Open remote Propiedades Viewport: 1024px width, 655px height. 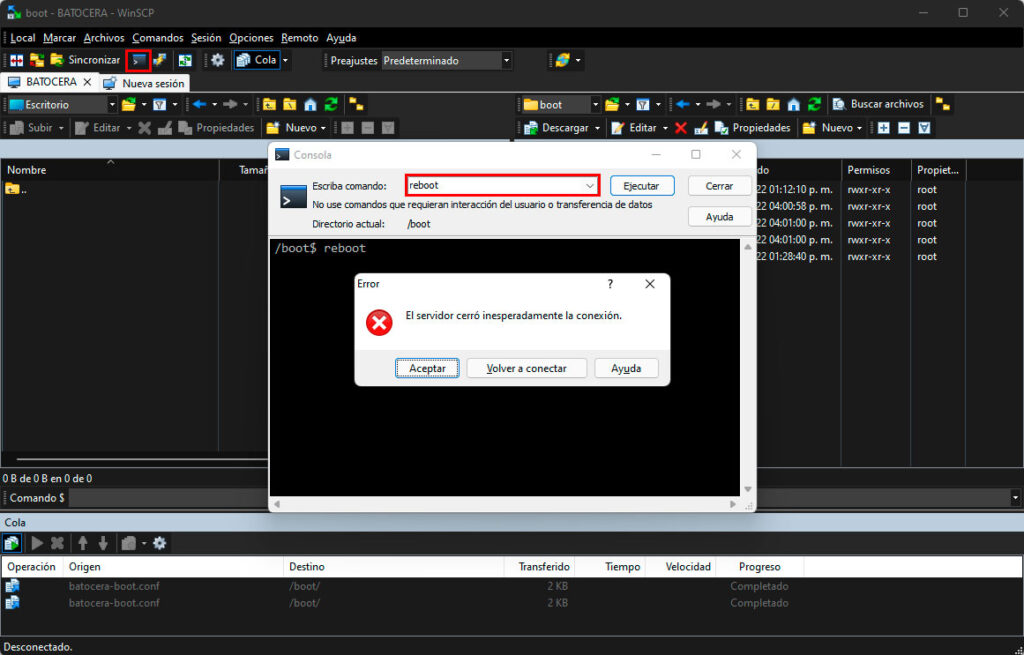(x=752, y=128)
